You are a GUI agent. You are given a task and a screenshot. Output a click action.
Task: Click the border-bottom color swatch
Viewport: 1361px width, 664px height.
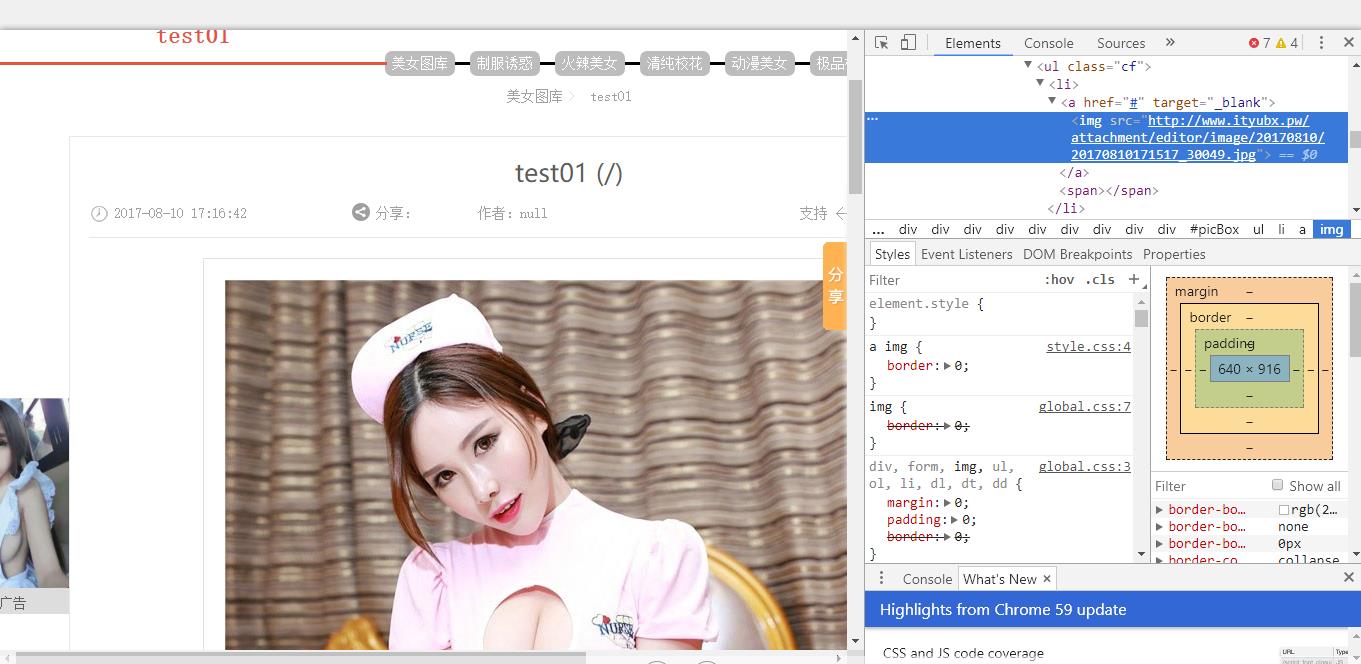coord(1284,510)
